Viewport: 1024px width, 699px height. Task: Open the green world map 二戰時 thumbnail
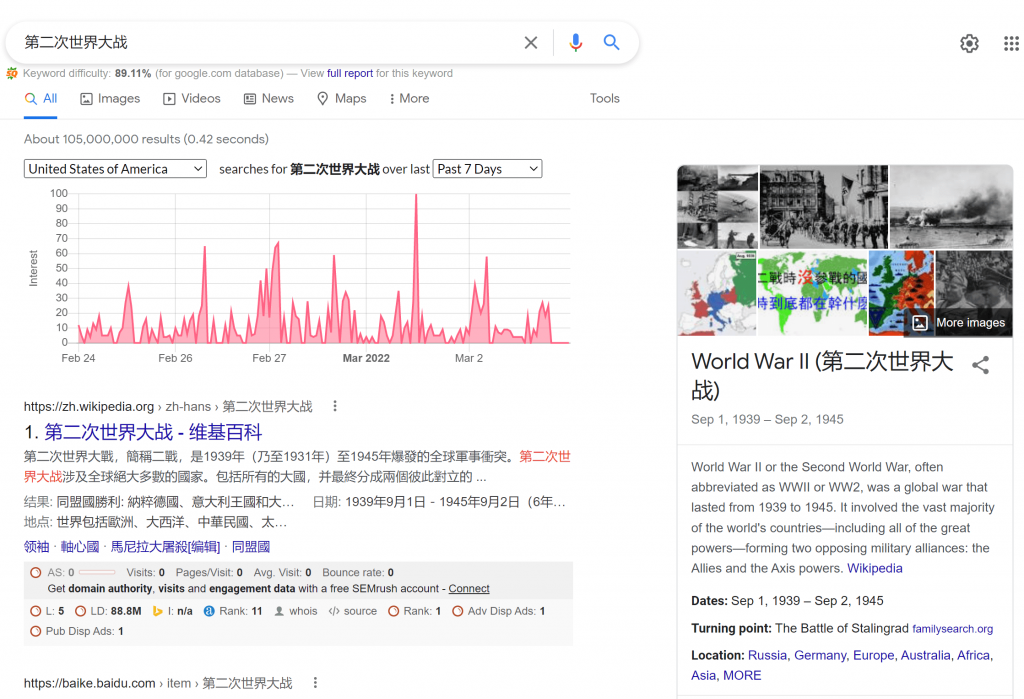[812, 293]
